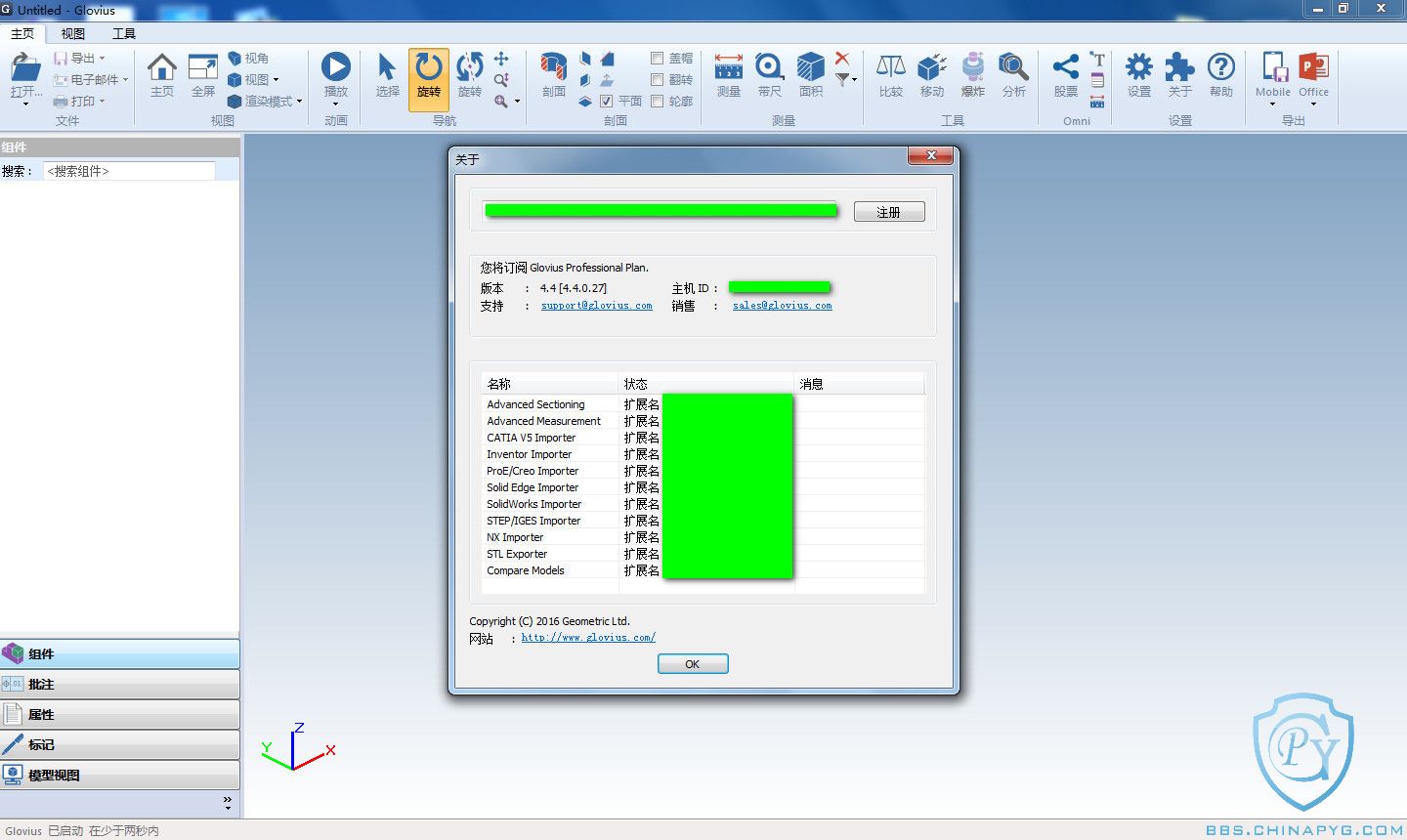Select the SolidWorks Importer row

(x=703, y=504)
